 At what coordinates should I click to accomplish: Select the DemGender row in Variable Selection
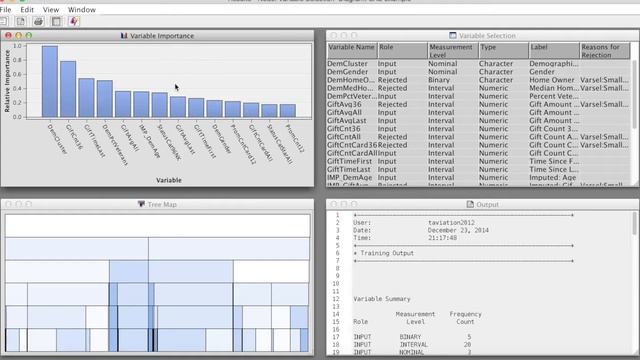pos(478,72)
